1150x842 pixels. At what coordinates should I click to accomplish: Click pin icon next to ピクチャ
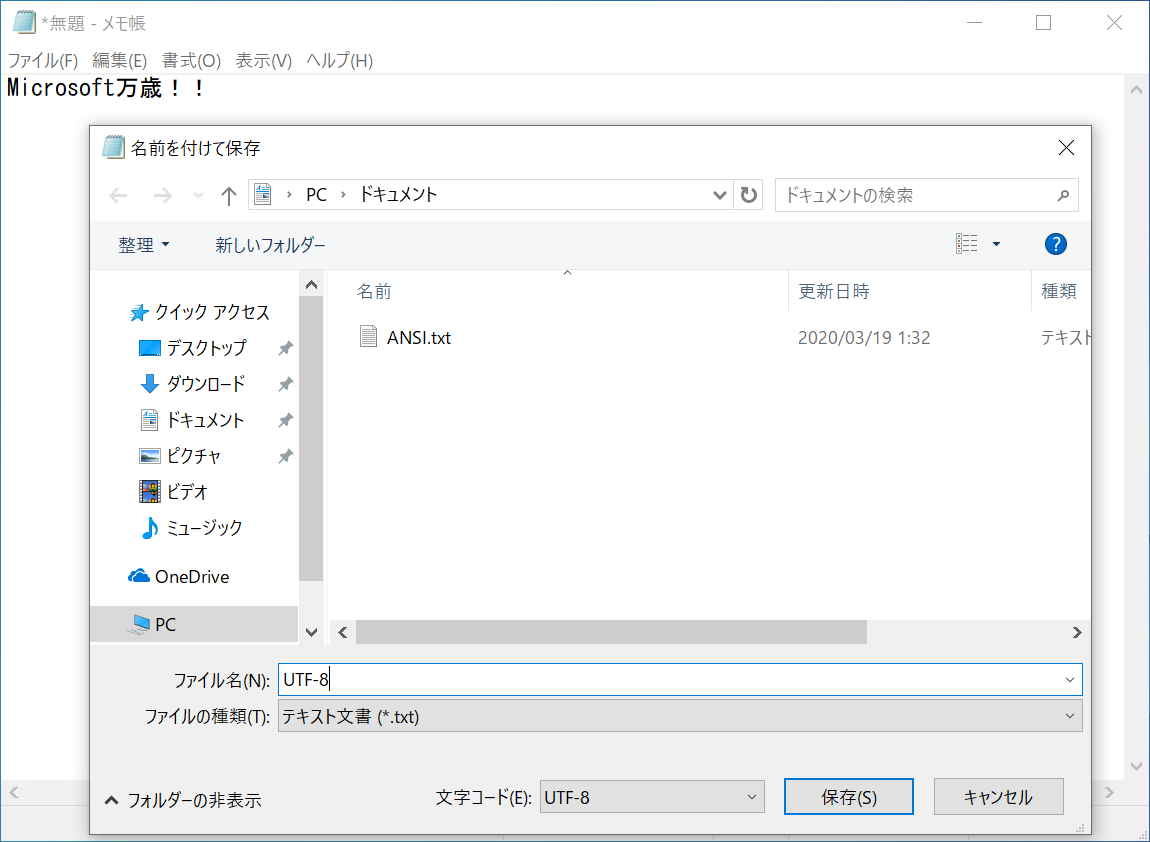pos(285,455)
